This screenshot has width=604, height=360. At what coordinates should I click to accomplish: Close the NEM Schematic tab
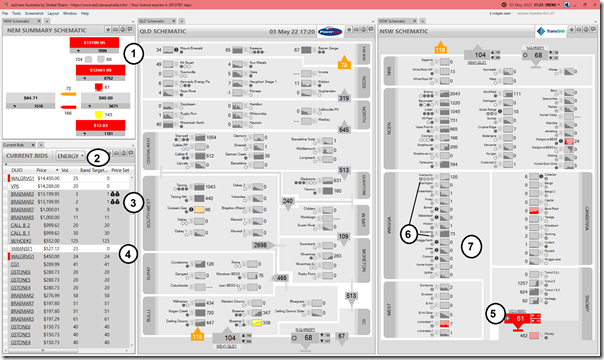39,21
